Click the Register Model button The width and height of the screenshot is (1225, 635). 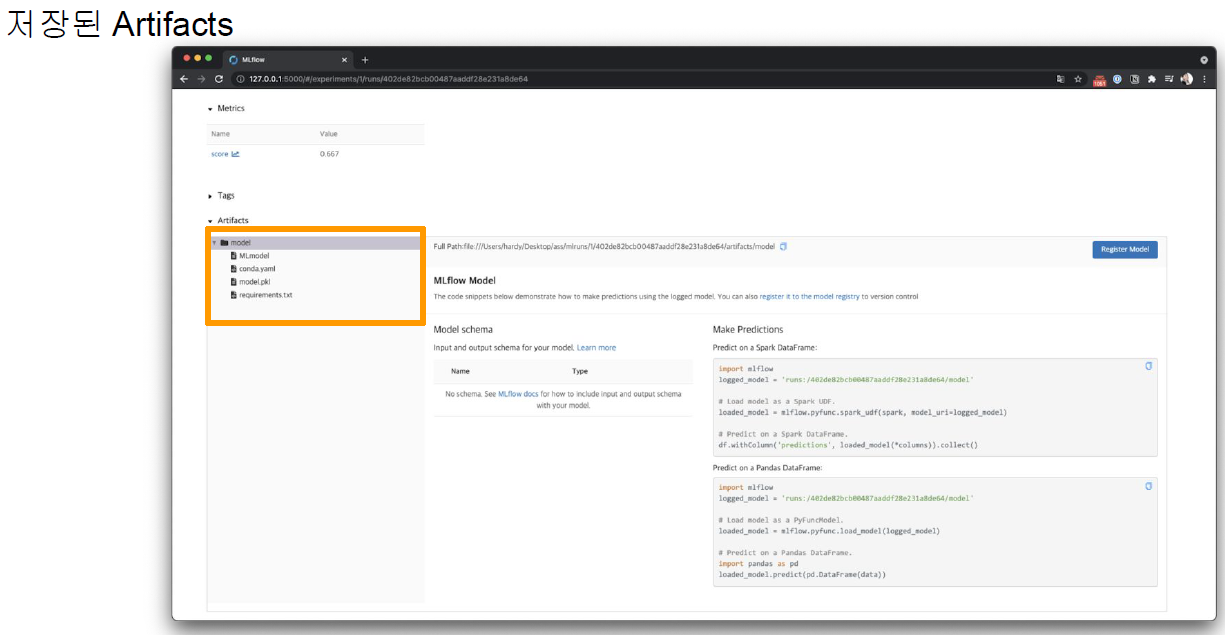pyautogui.click(x=1125, y=249)
